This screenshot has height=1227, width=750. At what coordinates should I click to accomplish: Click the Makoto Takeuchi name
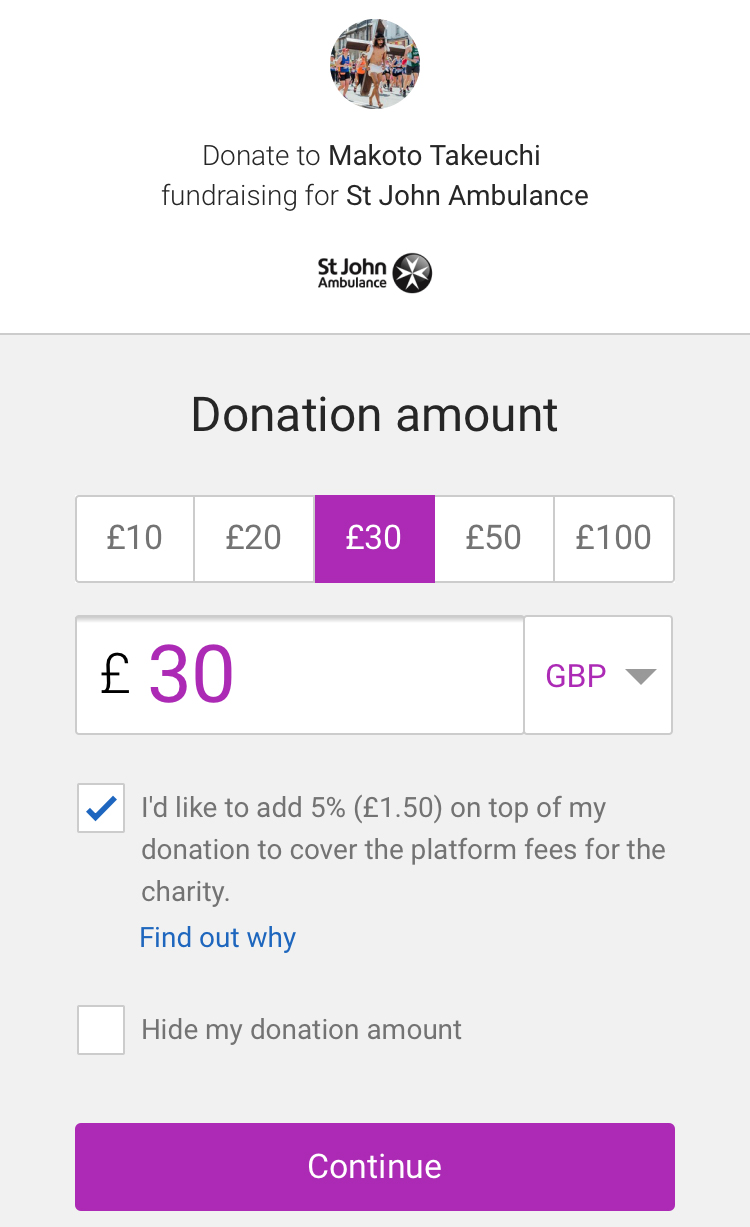[x=435, y=156]
